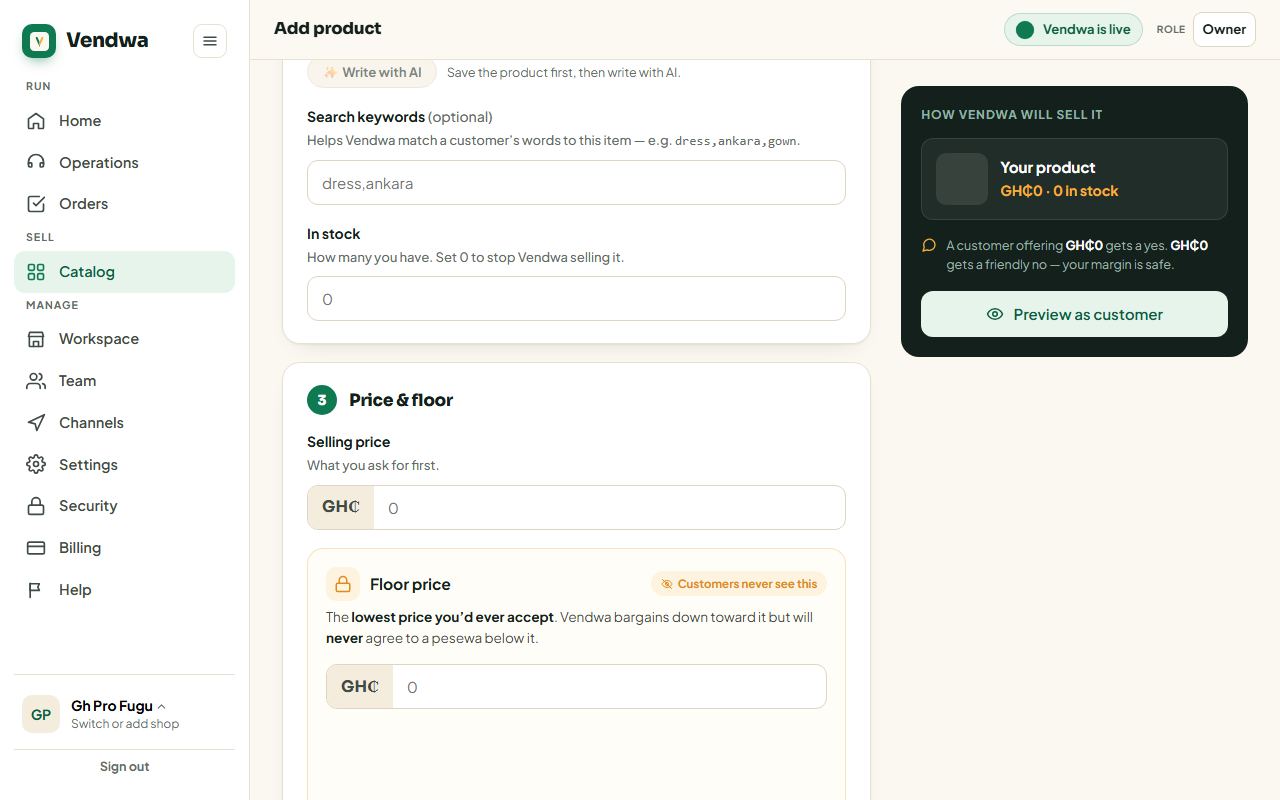Screen dimensions: 1280x800
Task: Click the speech bubble icon in preview
Action: tap(929, 245)
